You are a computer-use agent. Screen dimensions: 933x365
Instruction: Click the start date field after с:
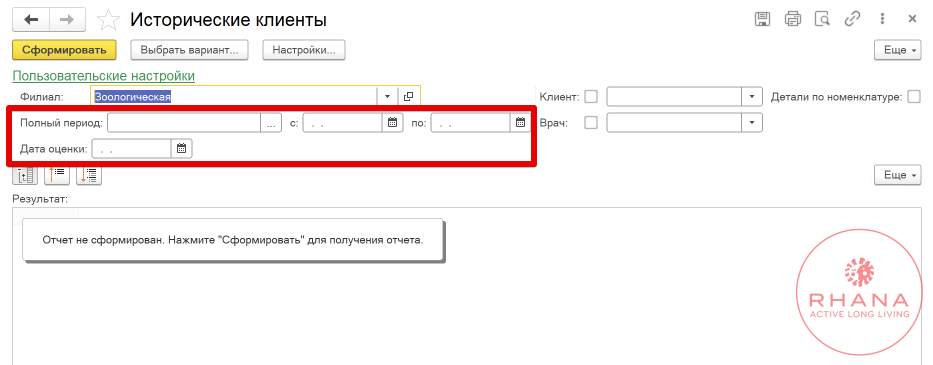pos(342,123)
